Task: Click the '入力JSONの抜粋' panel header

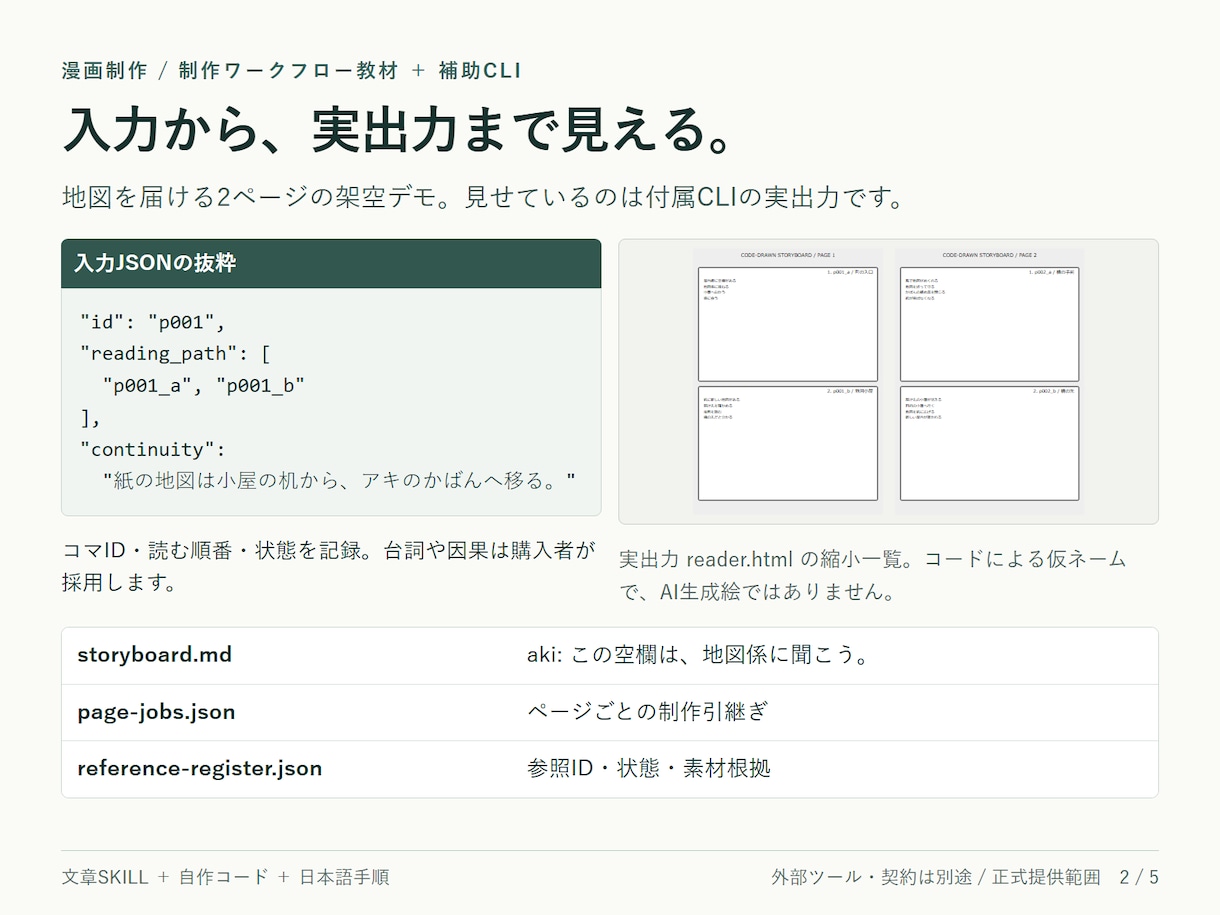Action: point(331,264)
